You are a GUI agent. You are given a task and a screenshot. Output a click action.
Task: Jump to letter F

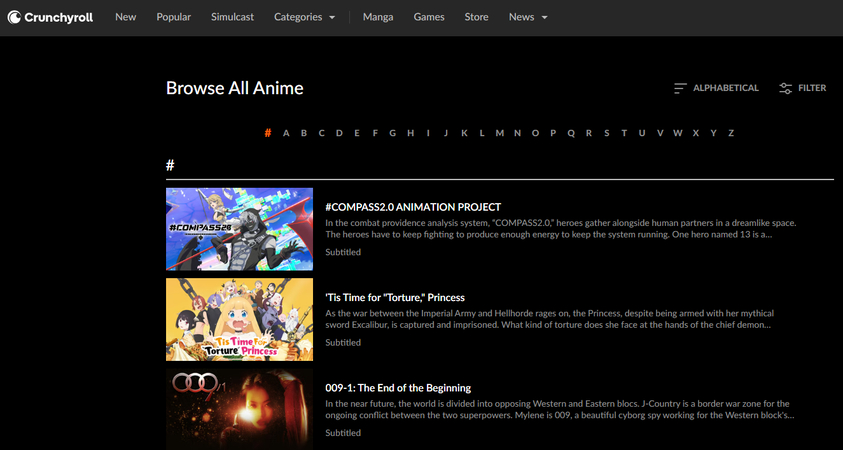tap(375, 133)
